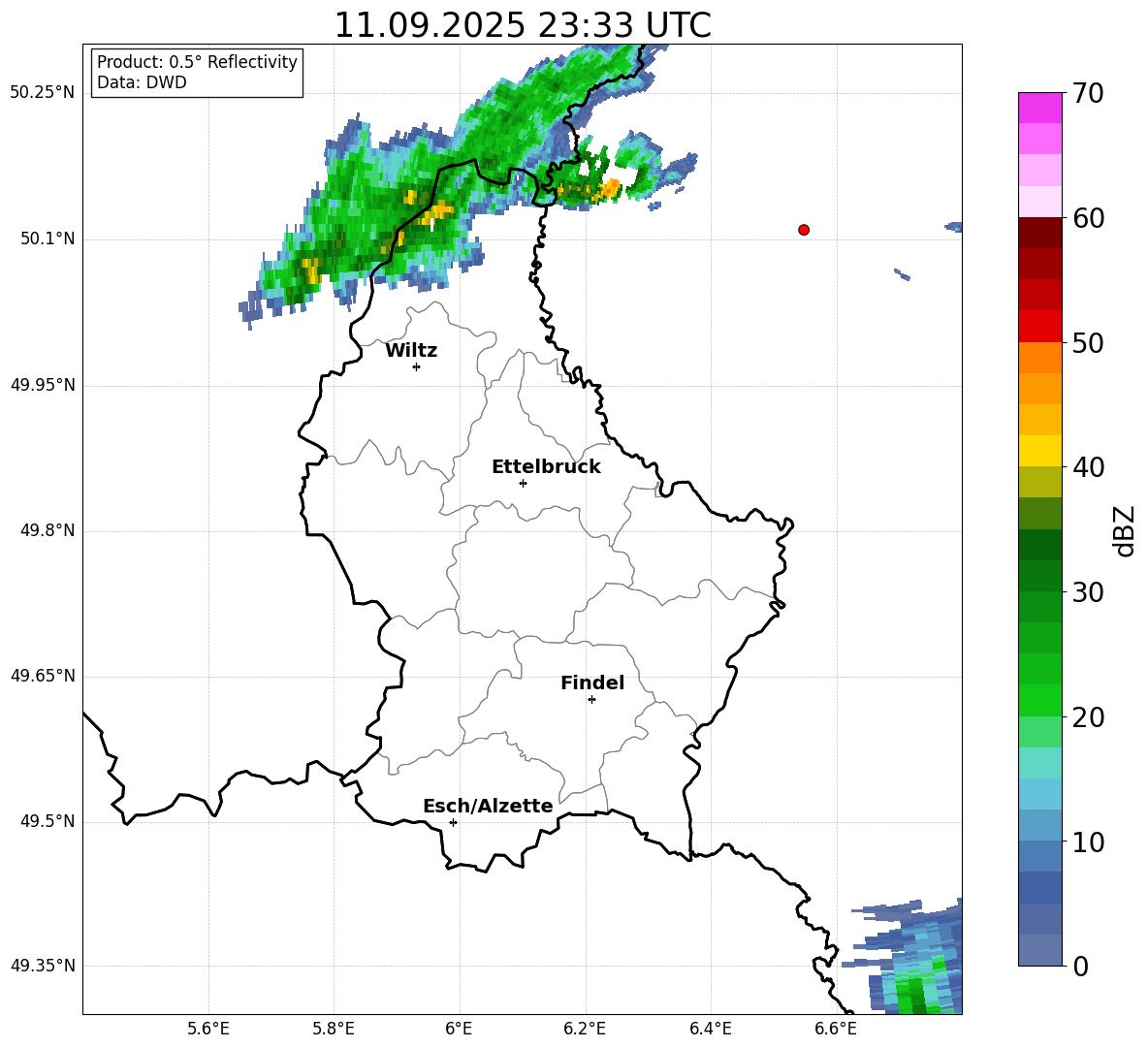Click the 6.2°E longitude label

coord(585,1029)
